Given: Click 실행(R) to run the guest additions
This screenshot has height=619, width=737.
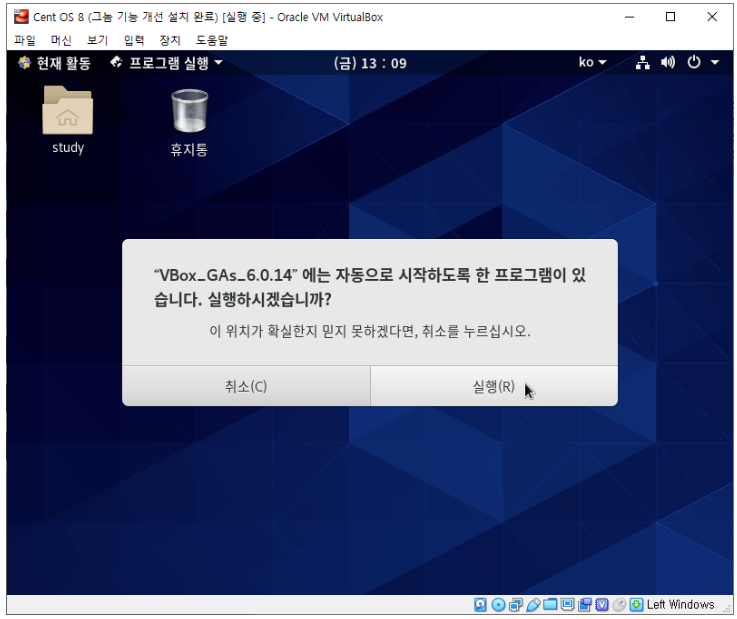Looking at the screenshot, I should pos(494,386).
